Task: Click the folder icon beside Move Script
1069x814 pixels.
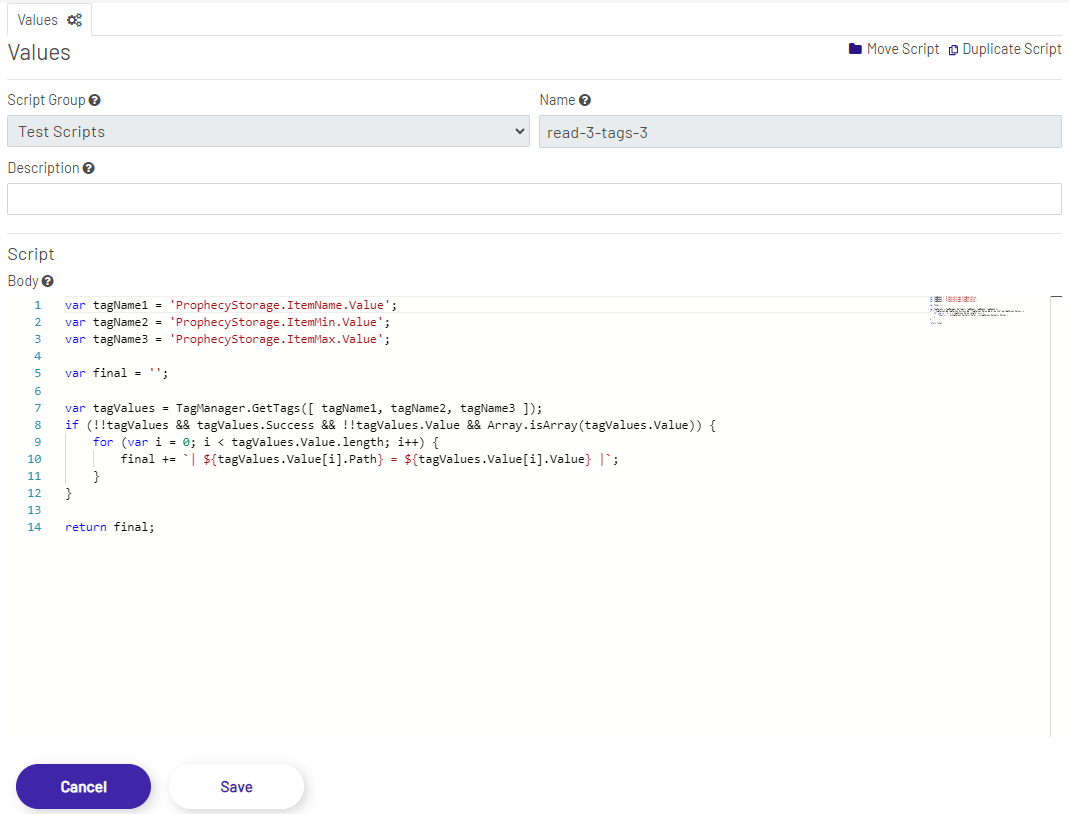Action: click(x=855, y=49)
